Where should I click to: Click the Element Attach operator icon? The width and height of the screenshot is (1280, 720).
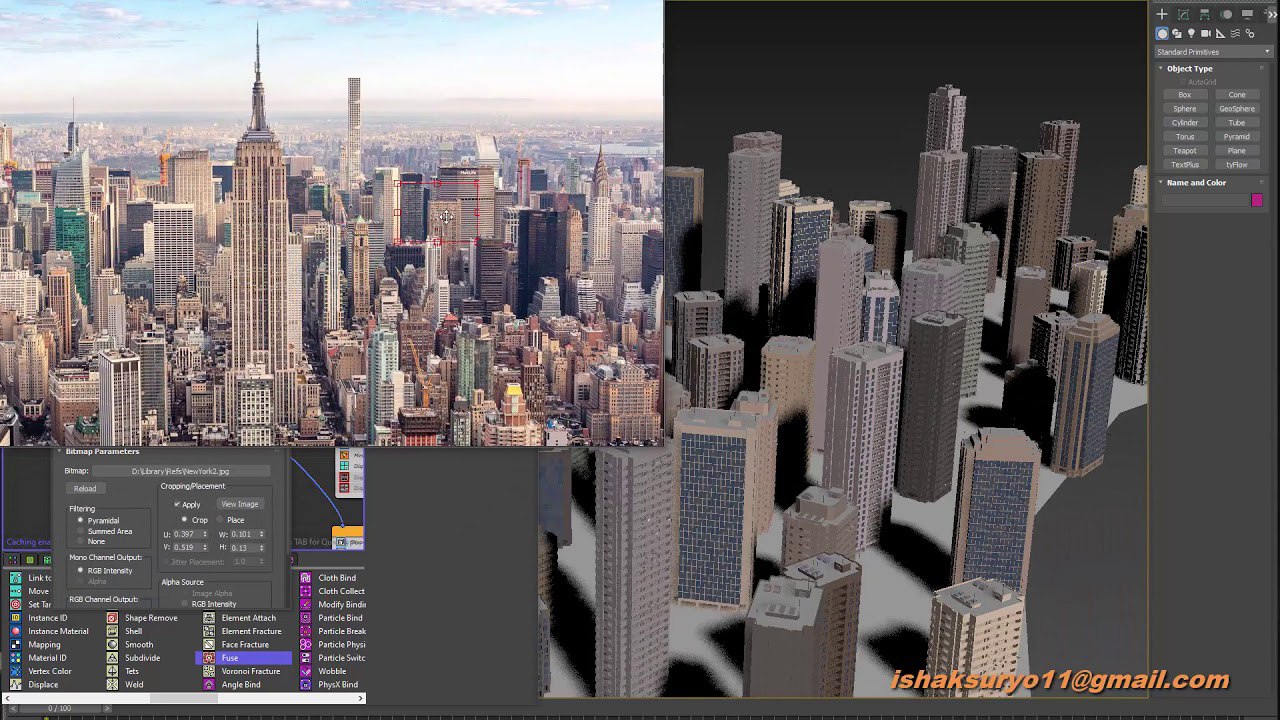(209, 618)
